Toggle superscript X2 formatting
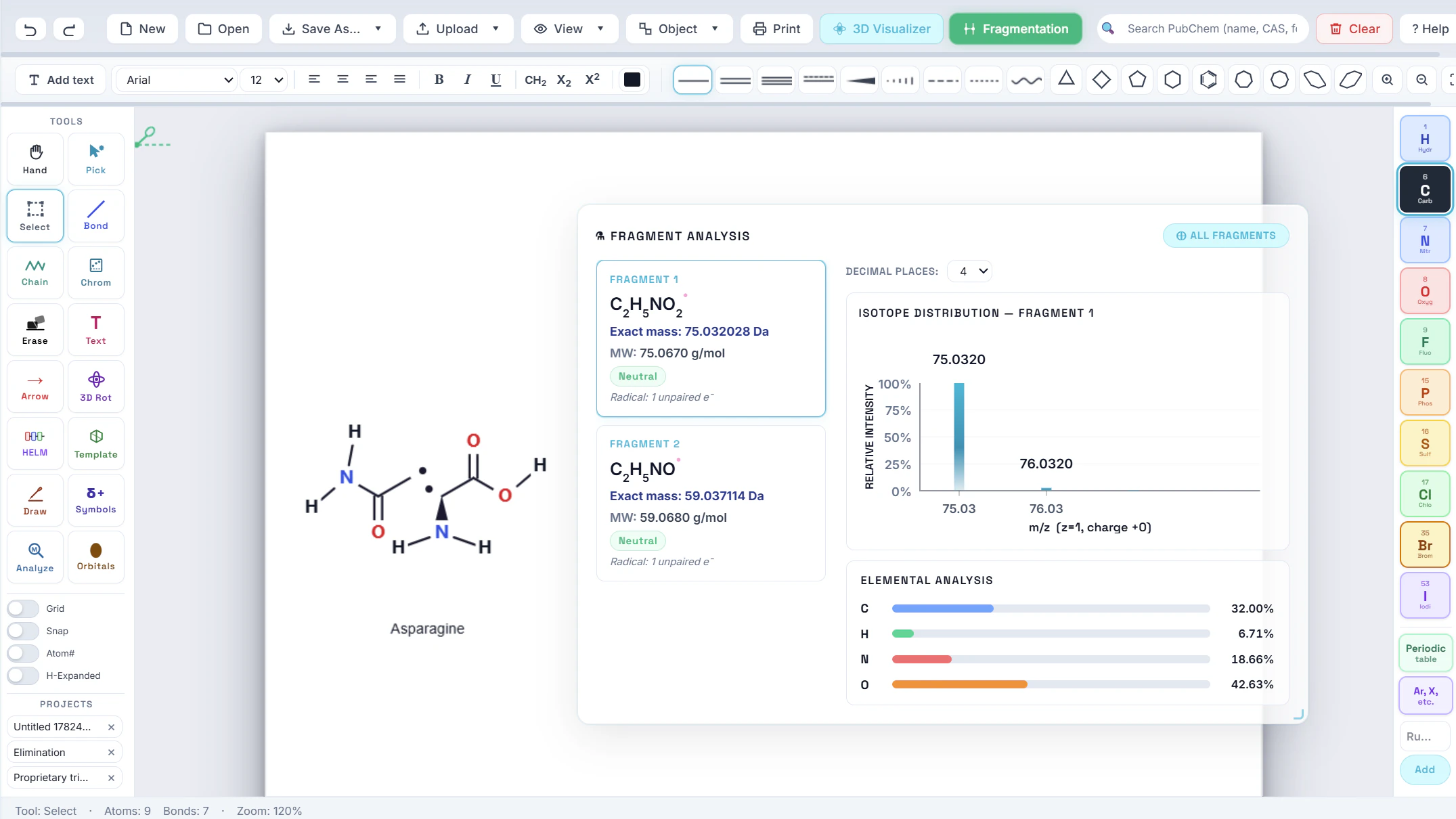This screenshot has width=1456, height=819. [x=592, y=80]
